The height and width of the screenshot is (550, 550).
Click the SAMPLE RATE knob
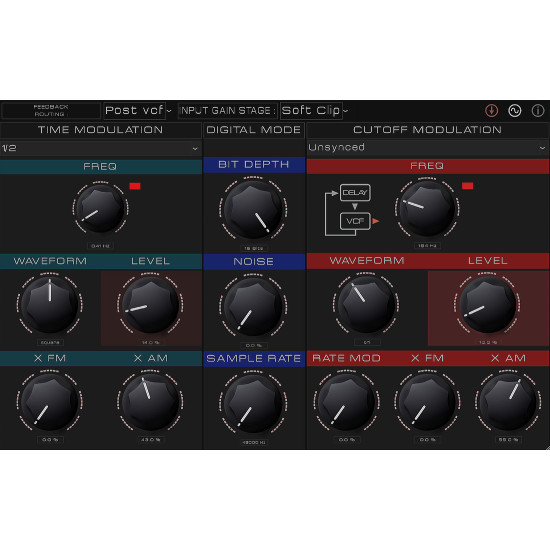click(253, 403)
